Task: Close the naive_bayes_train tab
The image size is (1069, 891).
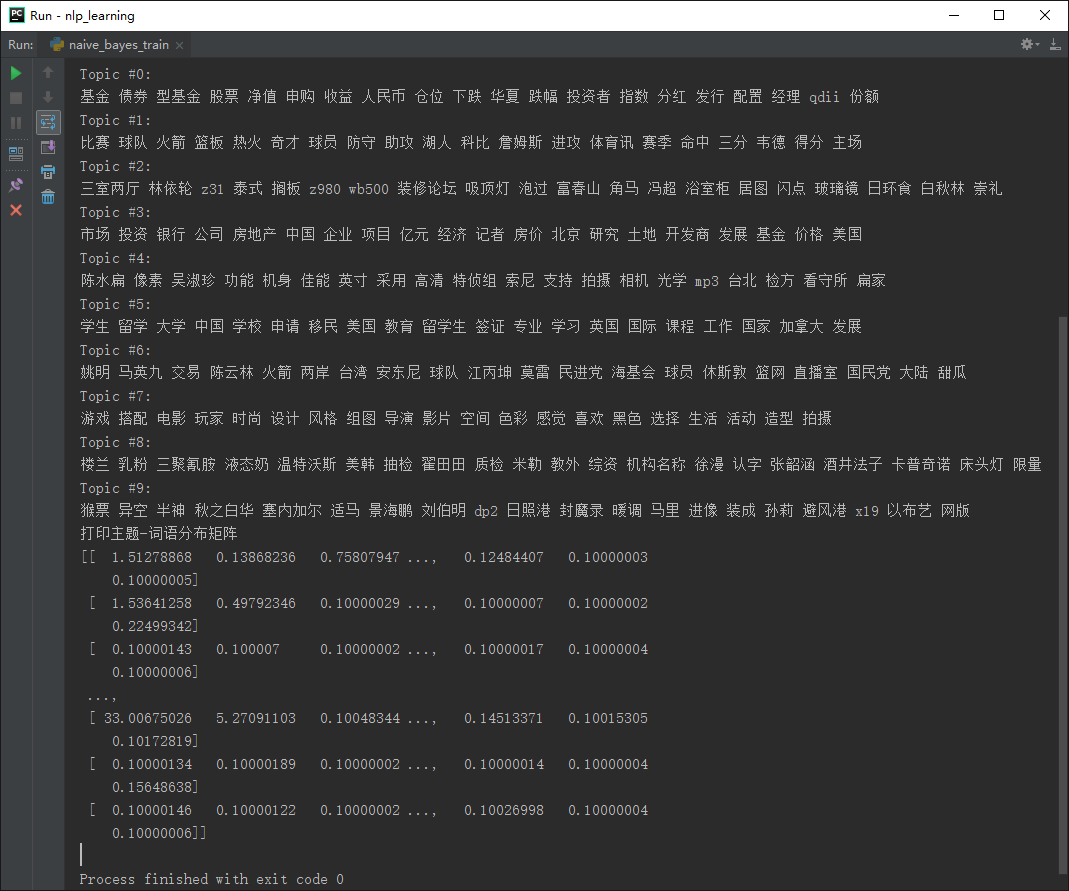Action: [x=179, y=45]
